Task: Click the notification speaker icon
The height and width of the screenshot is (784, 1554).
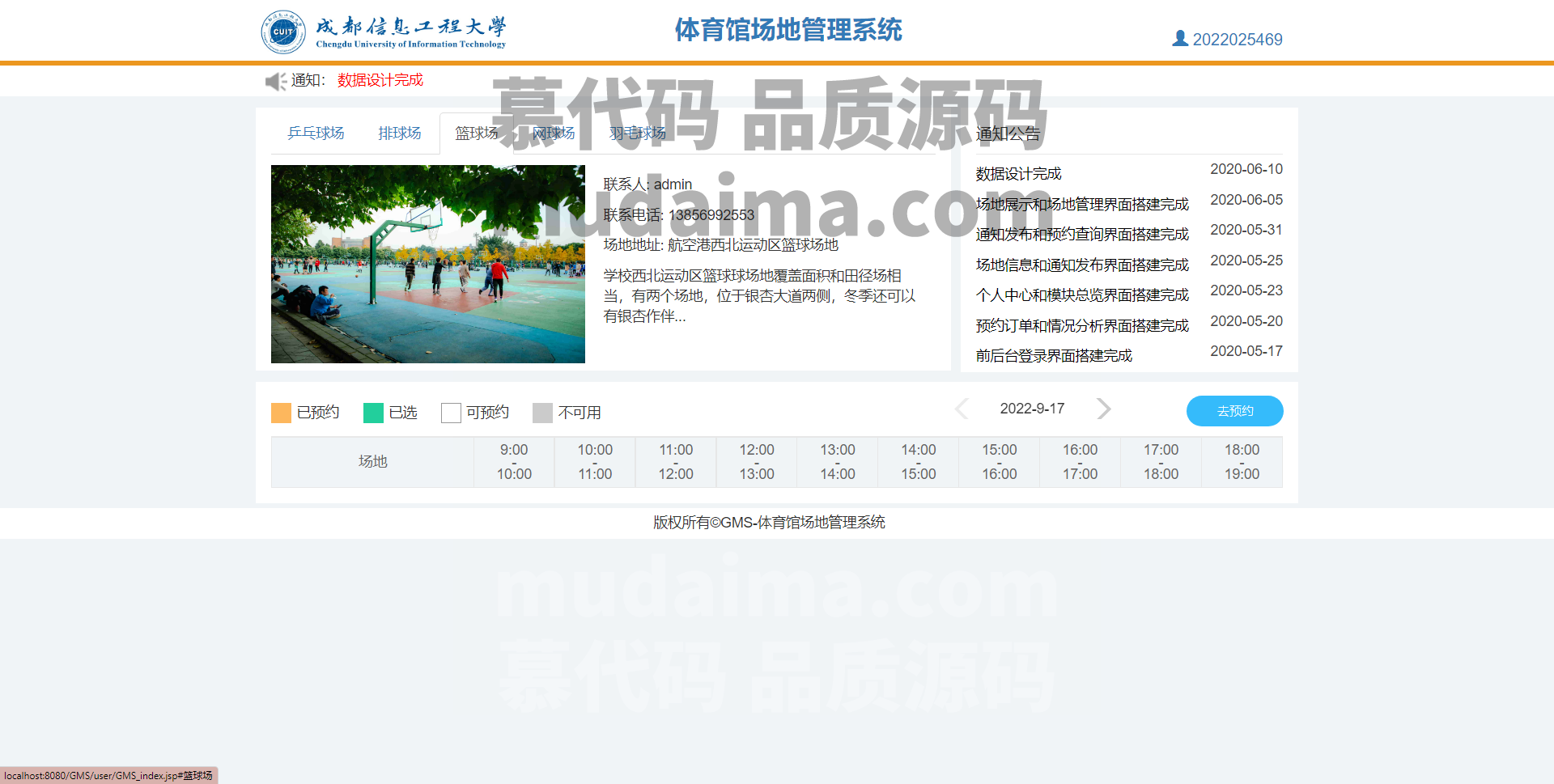Action: (x=276, y=81)
